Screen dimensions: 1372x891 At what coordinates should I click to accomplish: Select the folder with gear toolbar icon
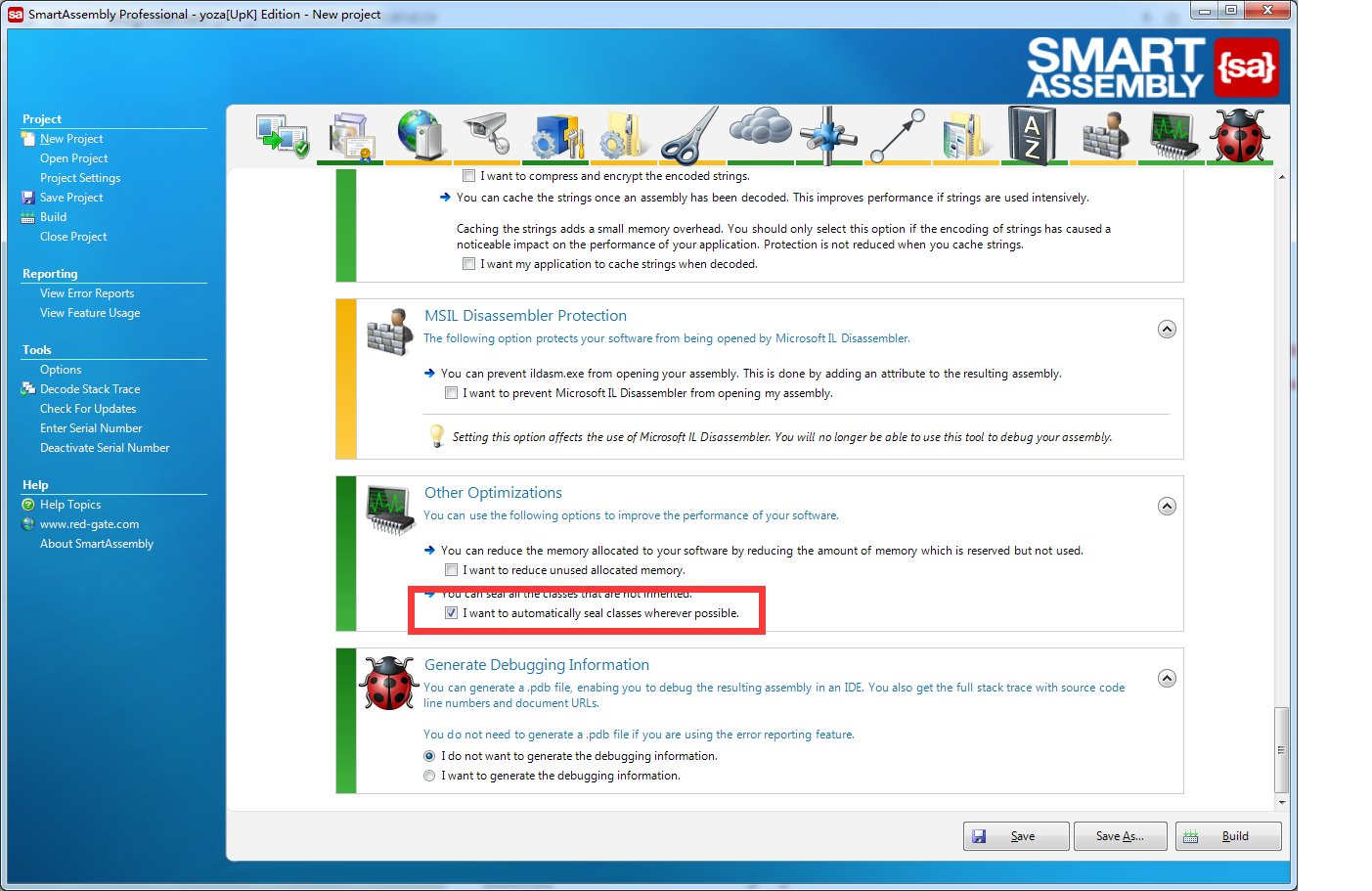click(x=624, y=136)
